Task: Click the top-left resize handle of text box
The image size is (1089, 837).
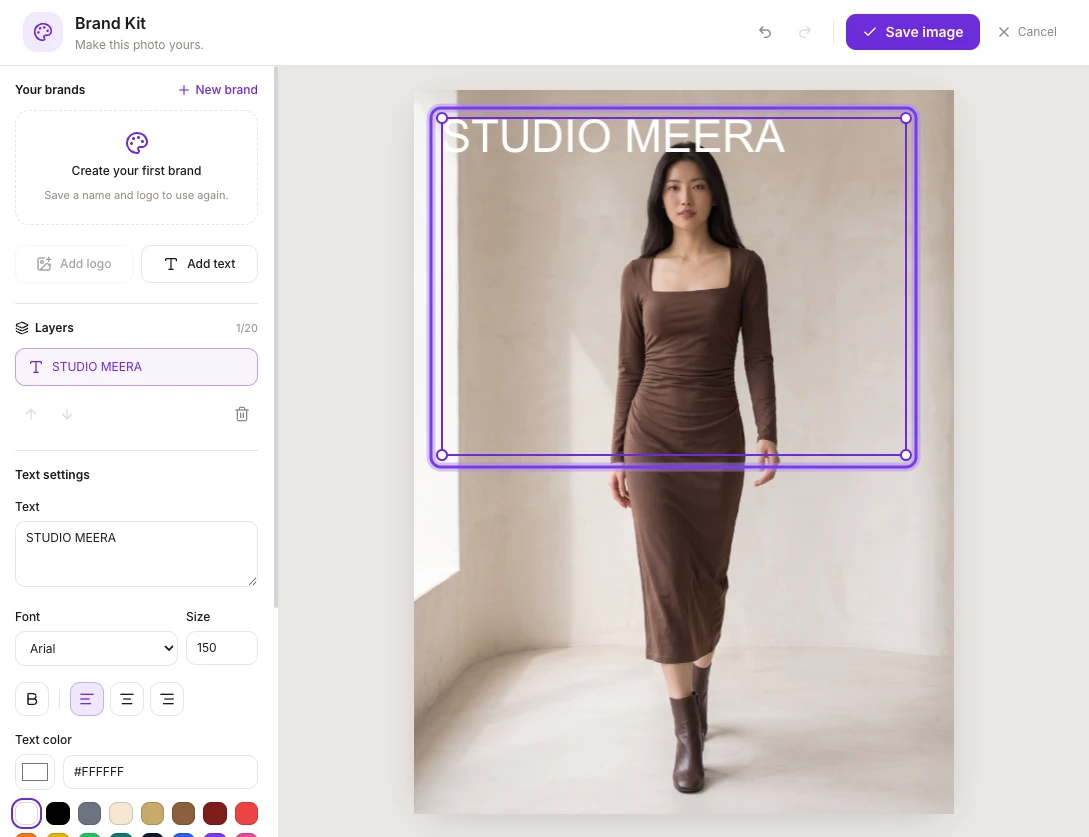Action: 442,118
